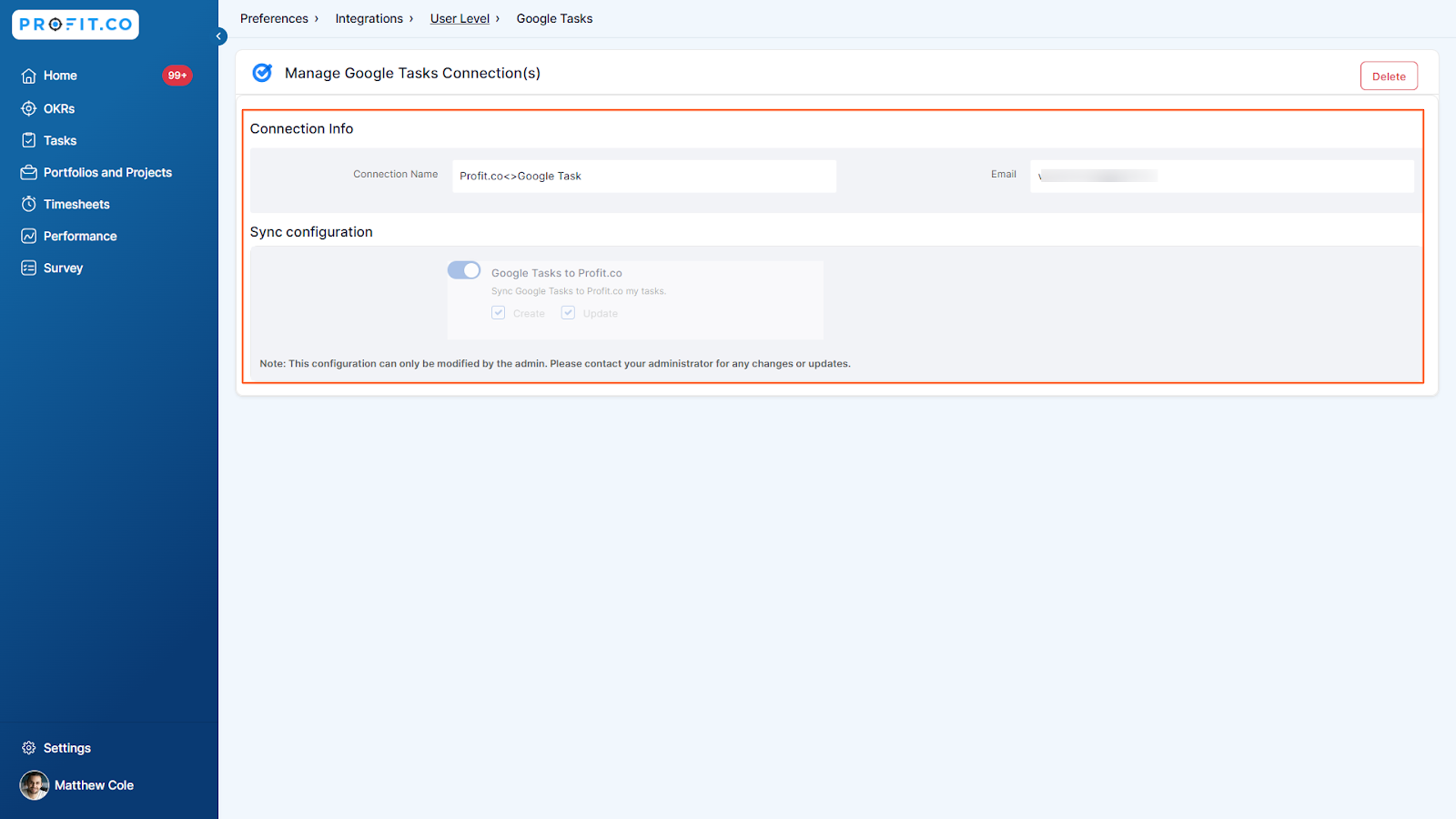
Task: Click the 99+ notification badge
Action: [x=177, y=76]
